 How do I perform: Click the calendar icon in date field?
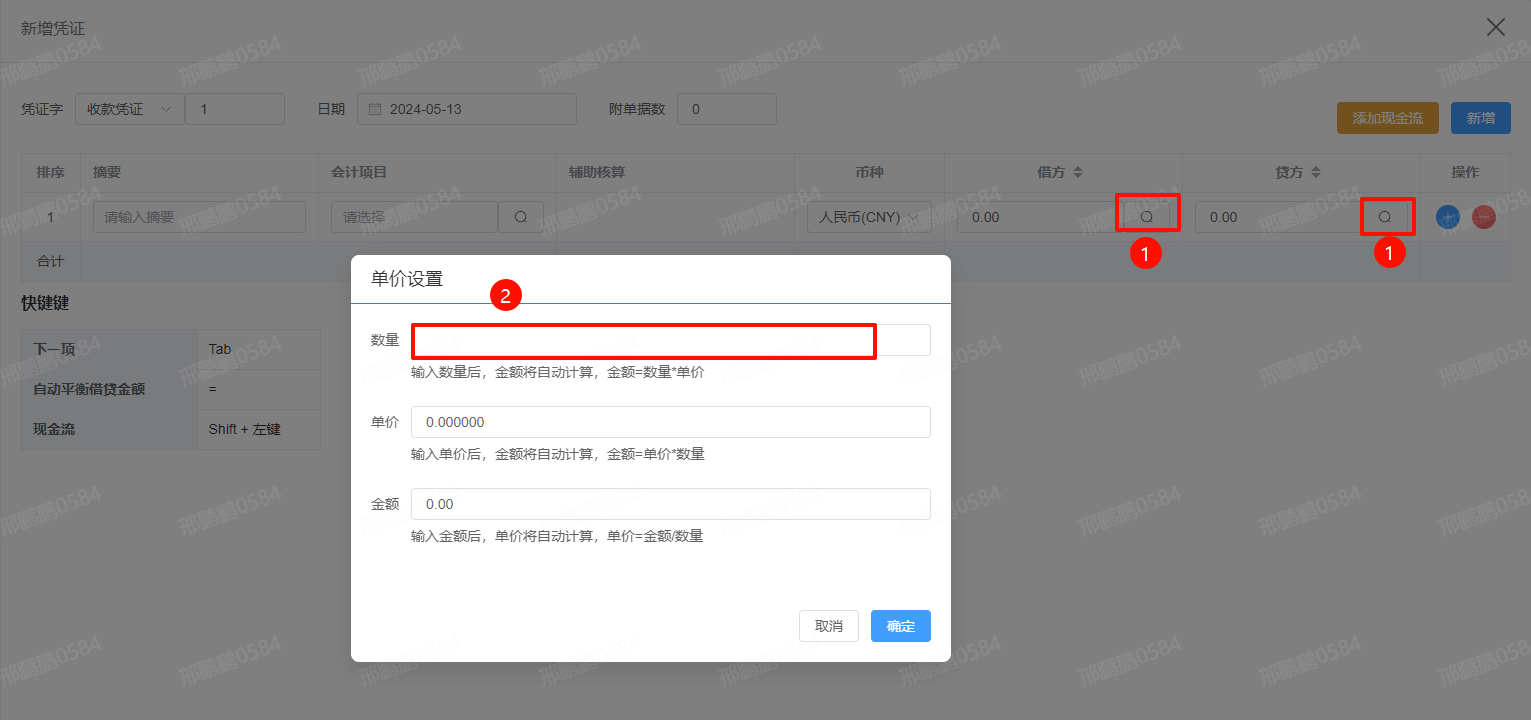click(375, 109)
